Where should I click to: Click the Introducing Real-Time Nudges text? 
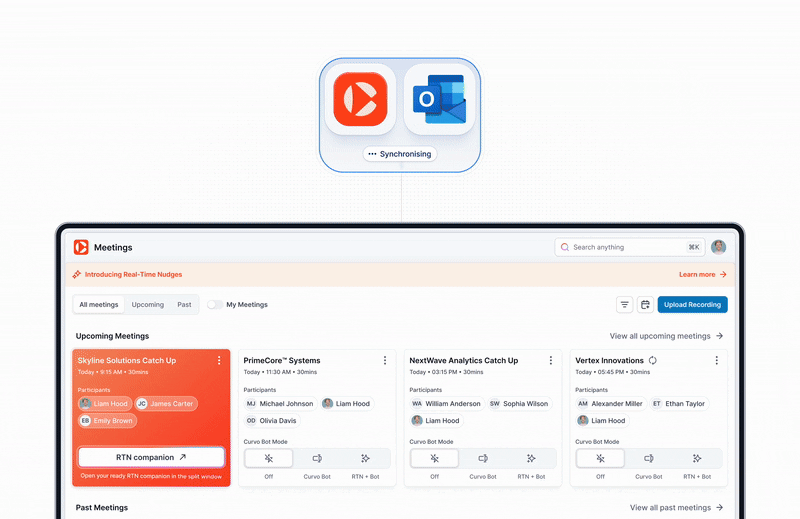(133, 275)
